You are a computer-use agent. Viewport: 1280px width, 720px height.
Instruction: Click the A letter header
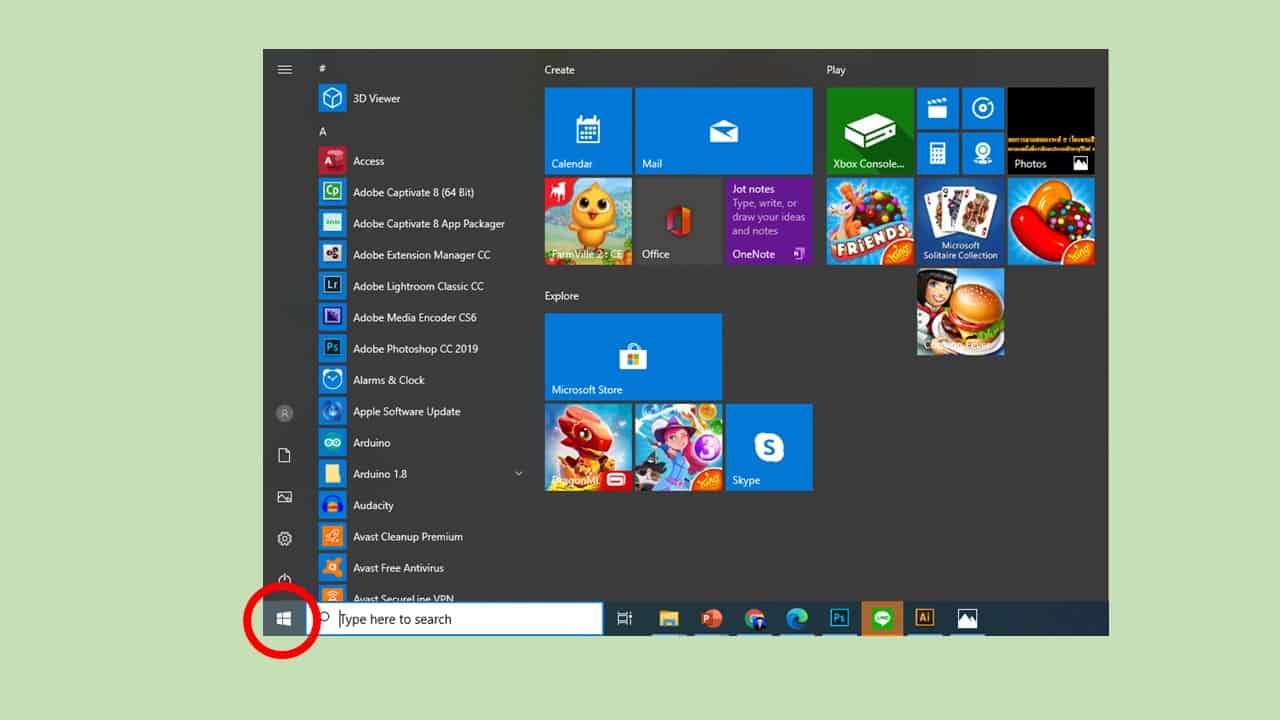coord(323,131)
